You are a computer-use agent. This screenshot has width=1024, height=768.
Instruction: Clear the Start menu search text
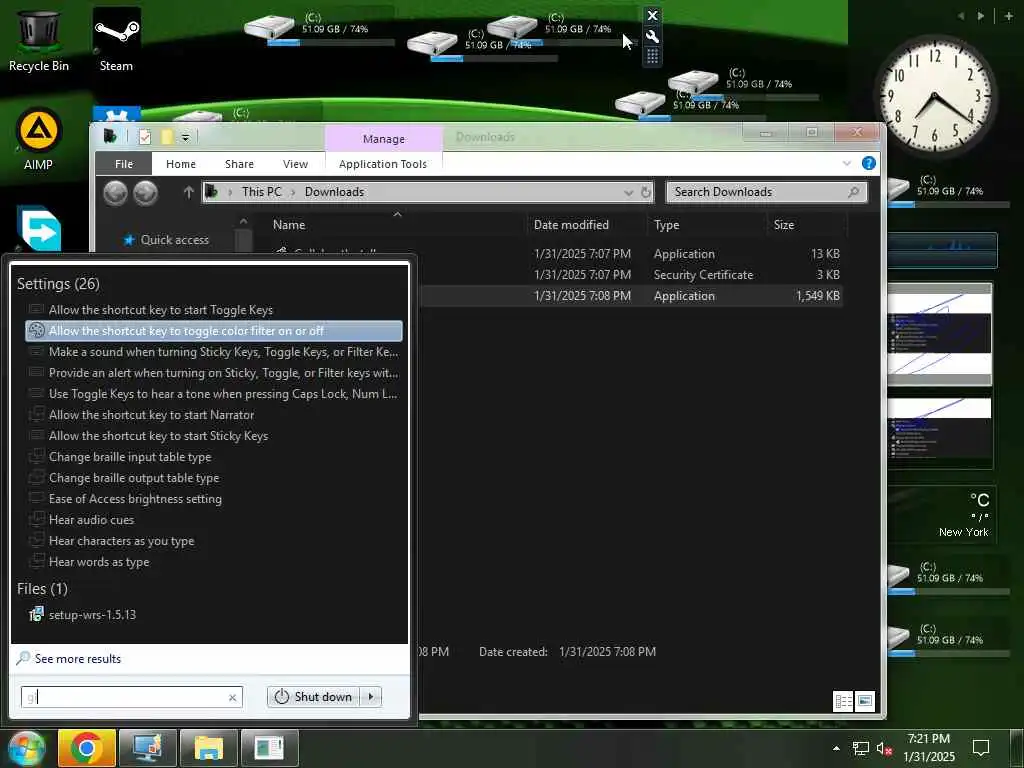coord(232,697)
